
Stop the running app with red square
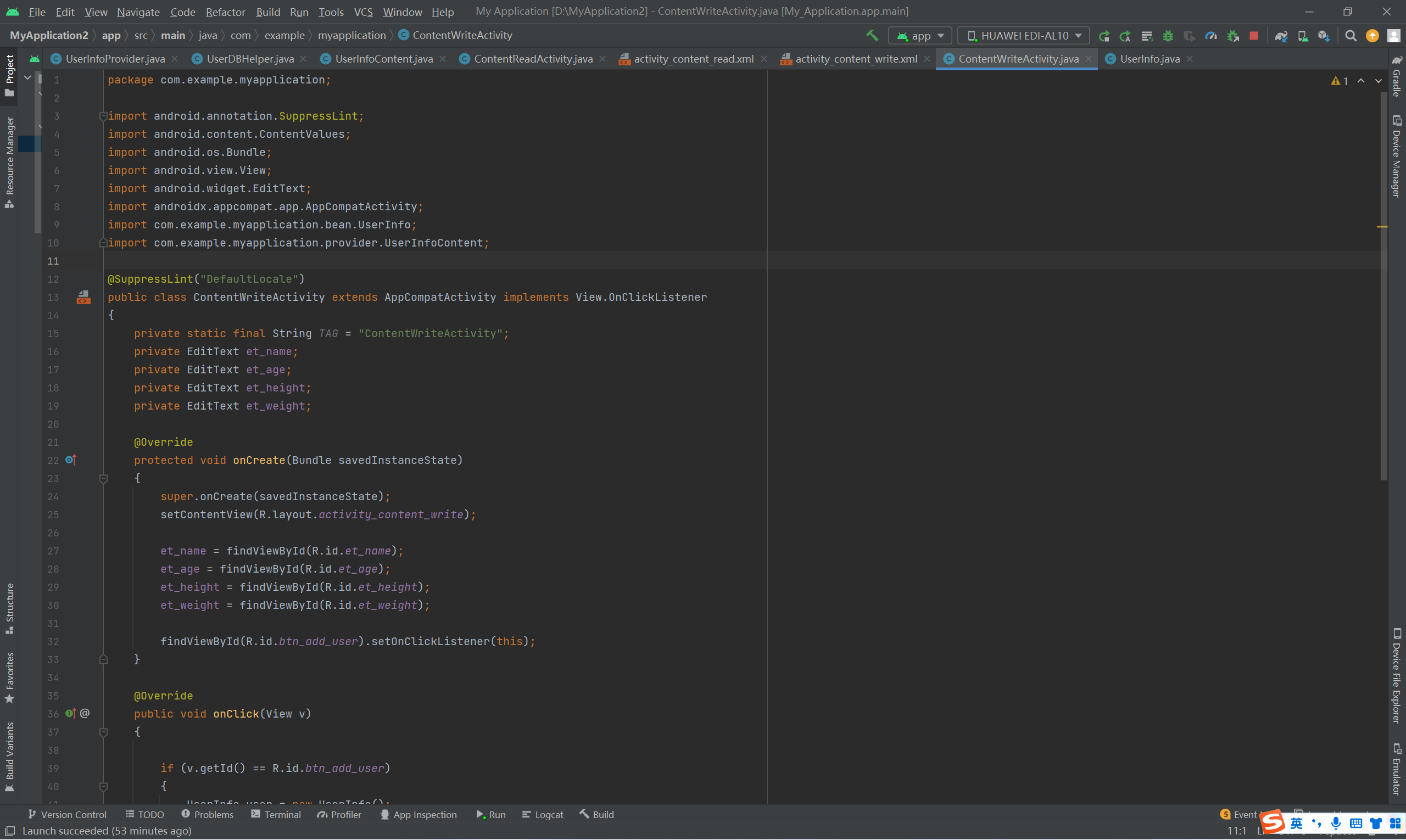coord(1254,36)
